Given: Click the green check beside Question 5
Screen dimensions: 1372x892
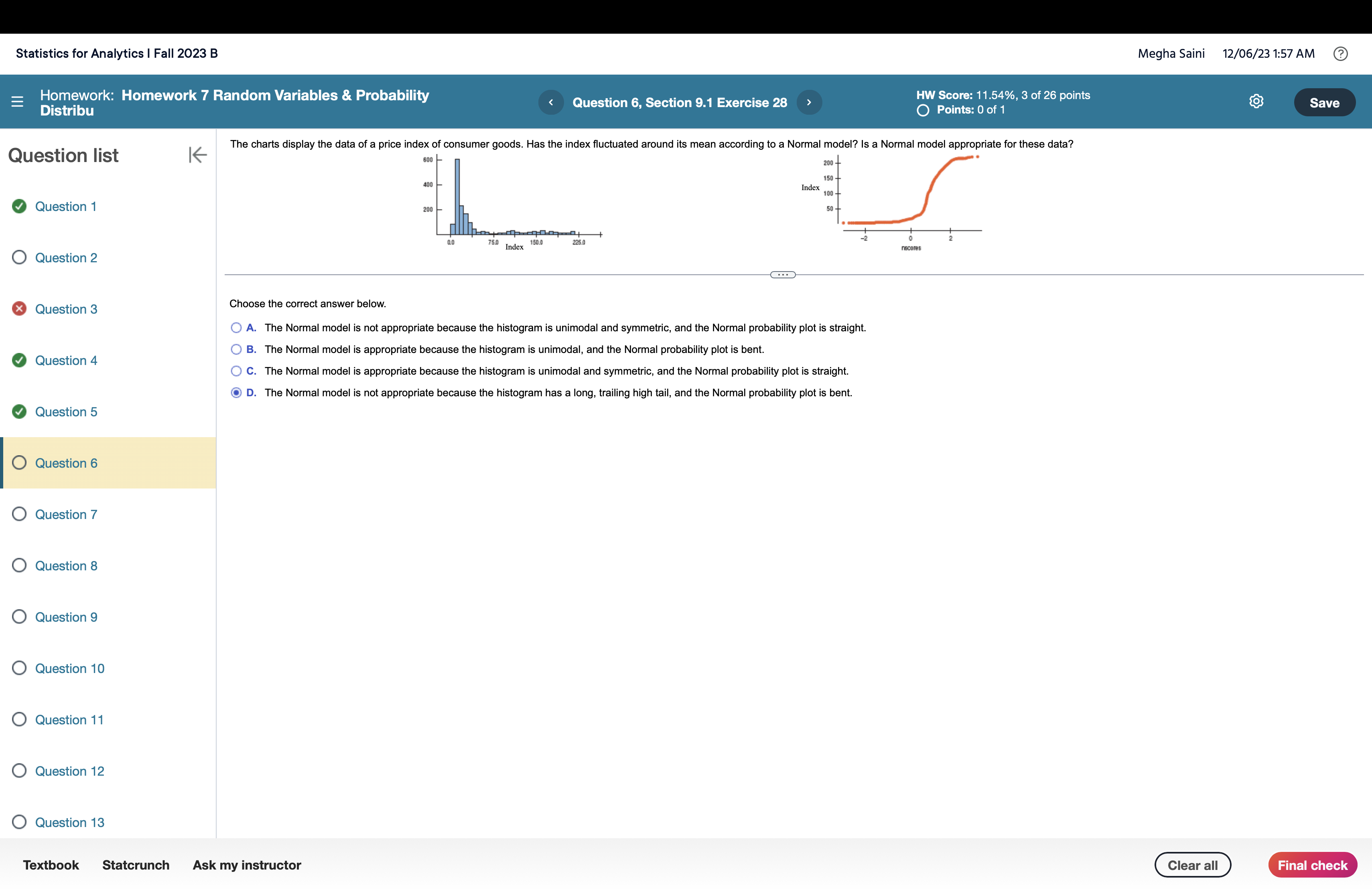Looking at the screenshot, I should coord(19,412).
